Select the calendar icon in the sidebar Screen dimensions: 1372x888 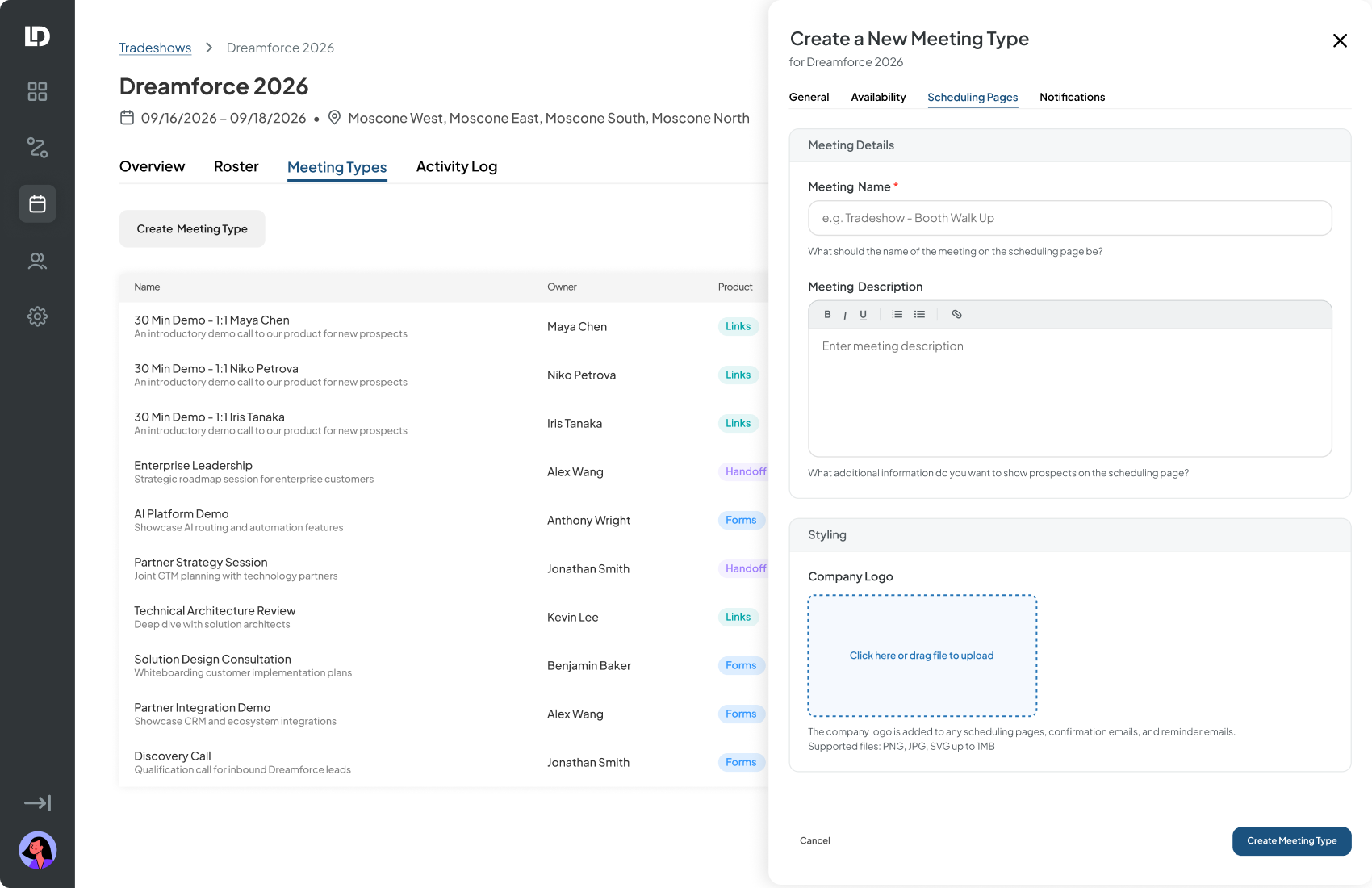[37, 203]
